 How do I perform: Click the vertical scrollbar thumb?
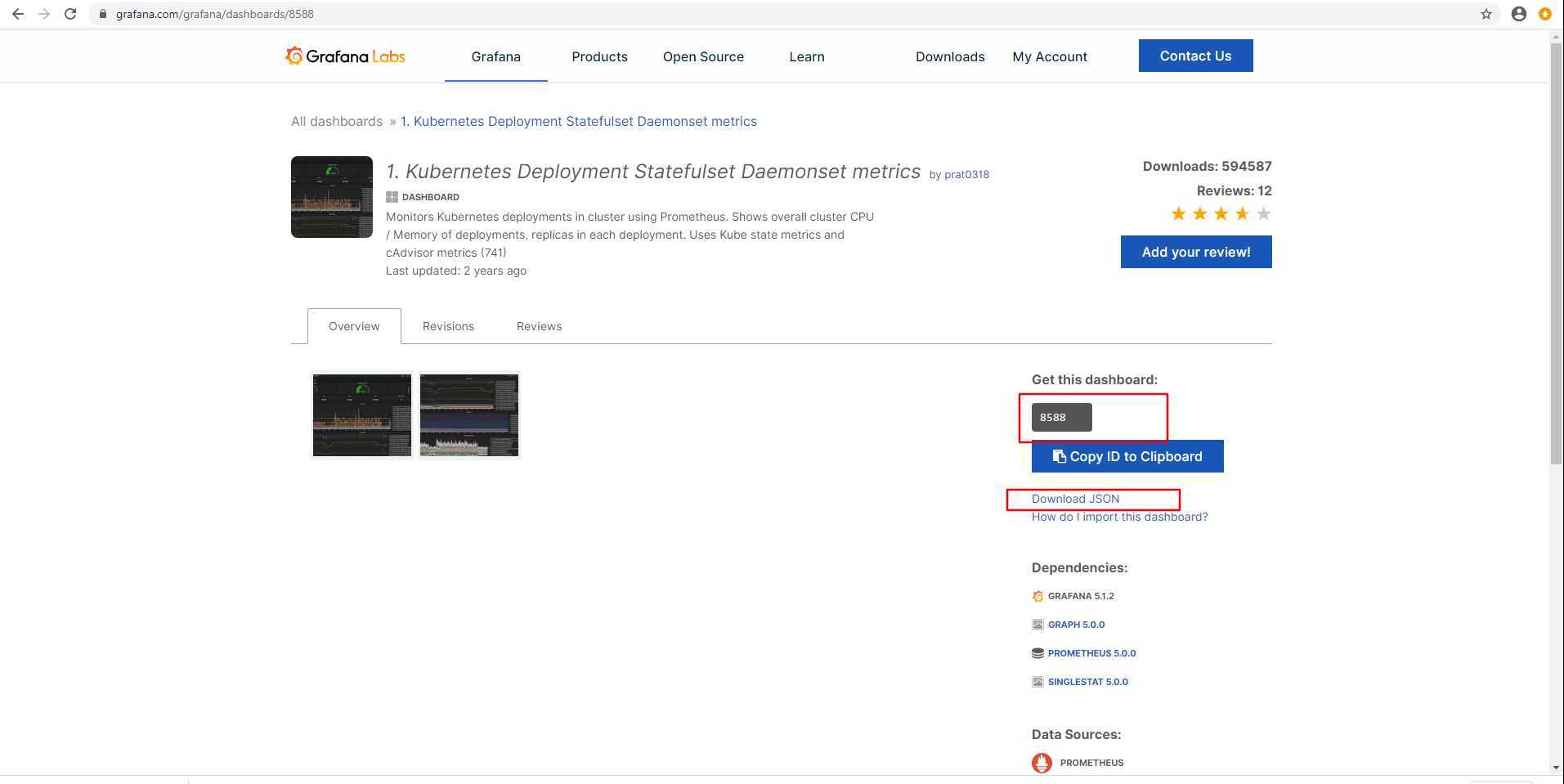[1556, 254]
